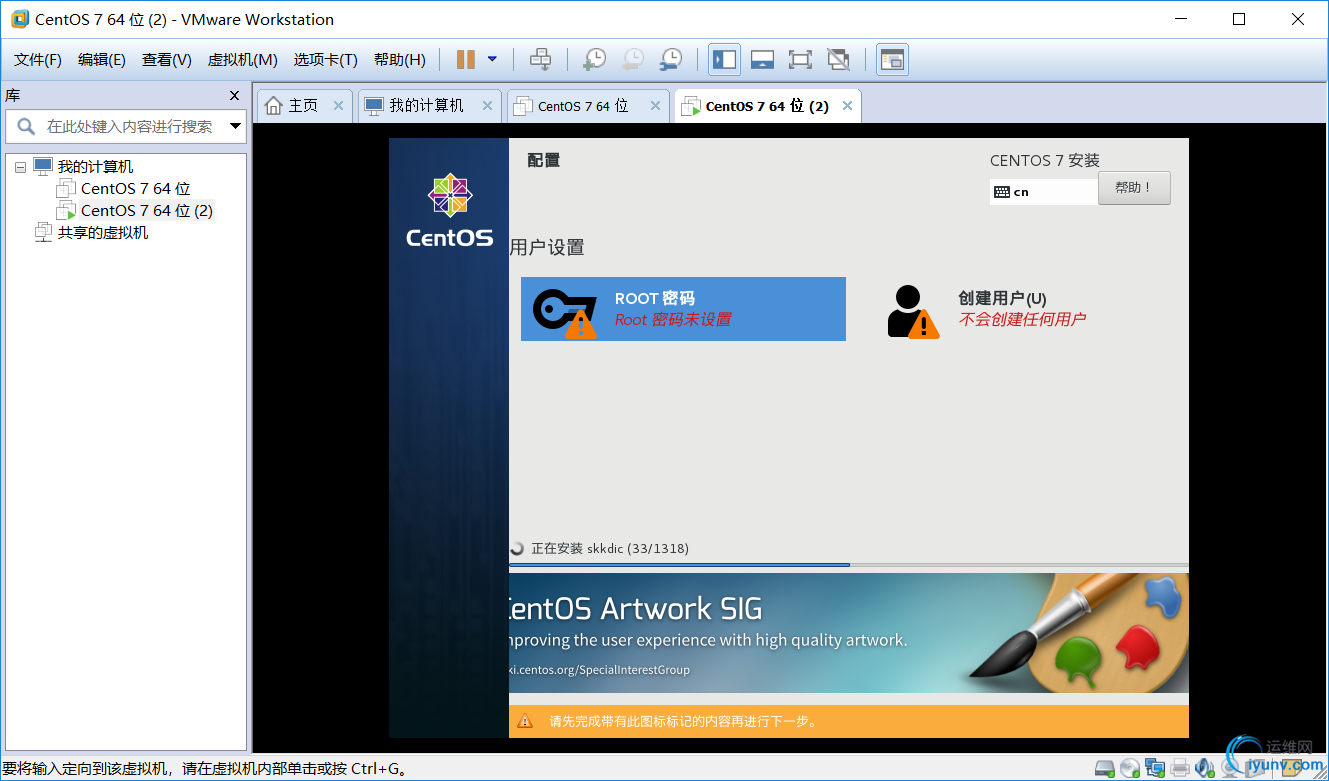The image size is (1329, 781).
Task: Click the library search magnifier icon
Action: [x=26, y=127]
